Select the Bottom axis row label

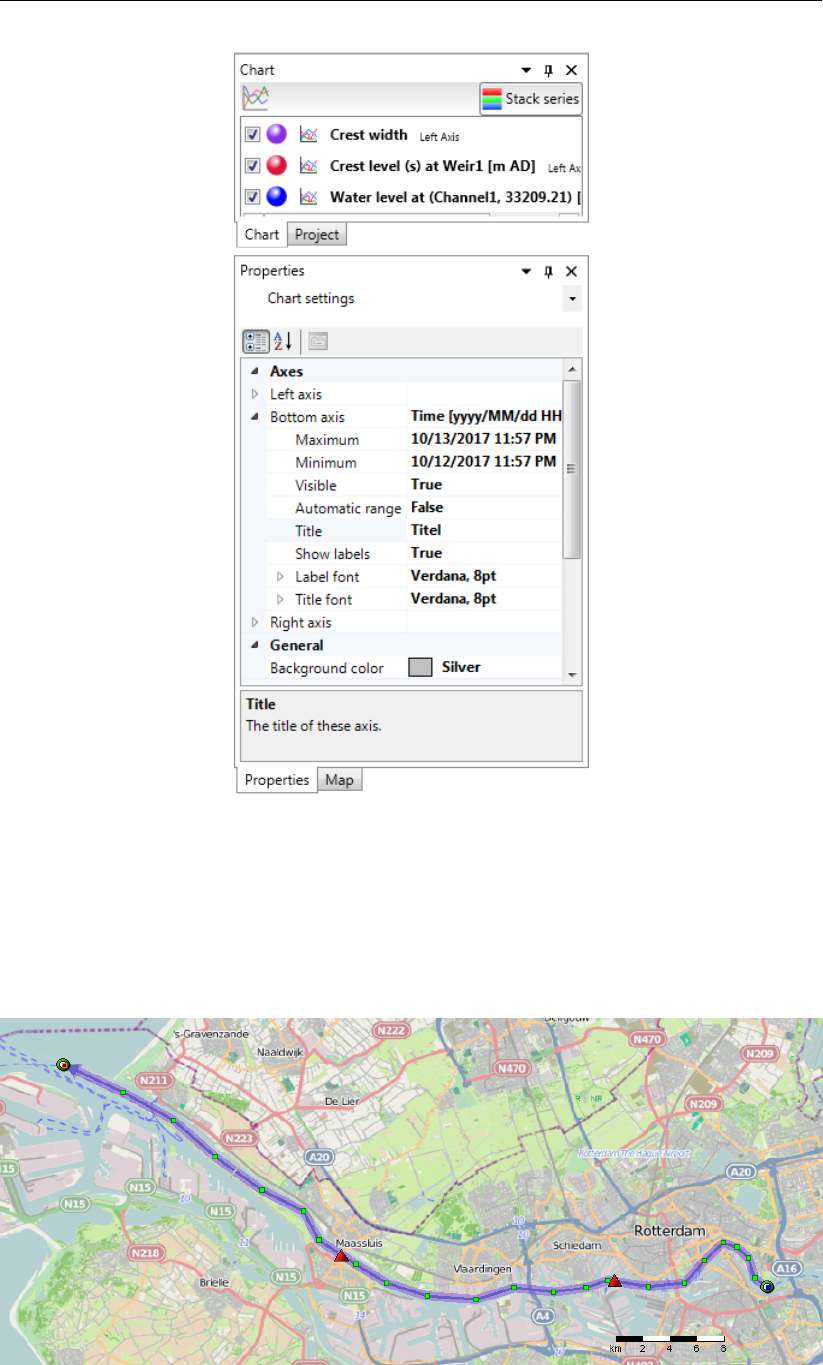click(307, 417)
